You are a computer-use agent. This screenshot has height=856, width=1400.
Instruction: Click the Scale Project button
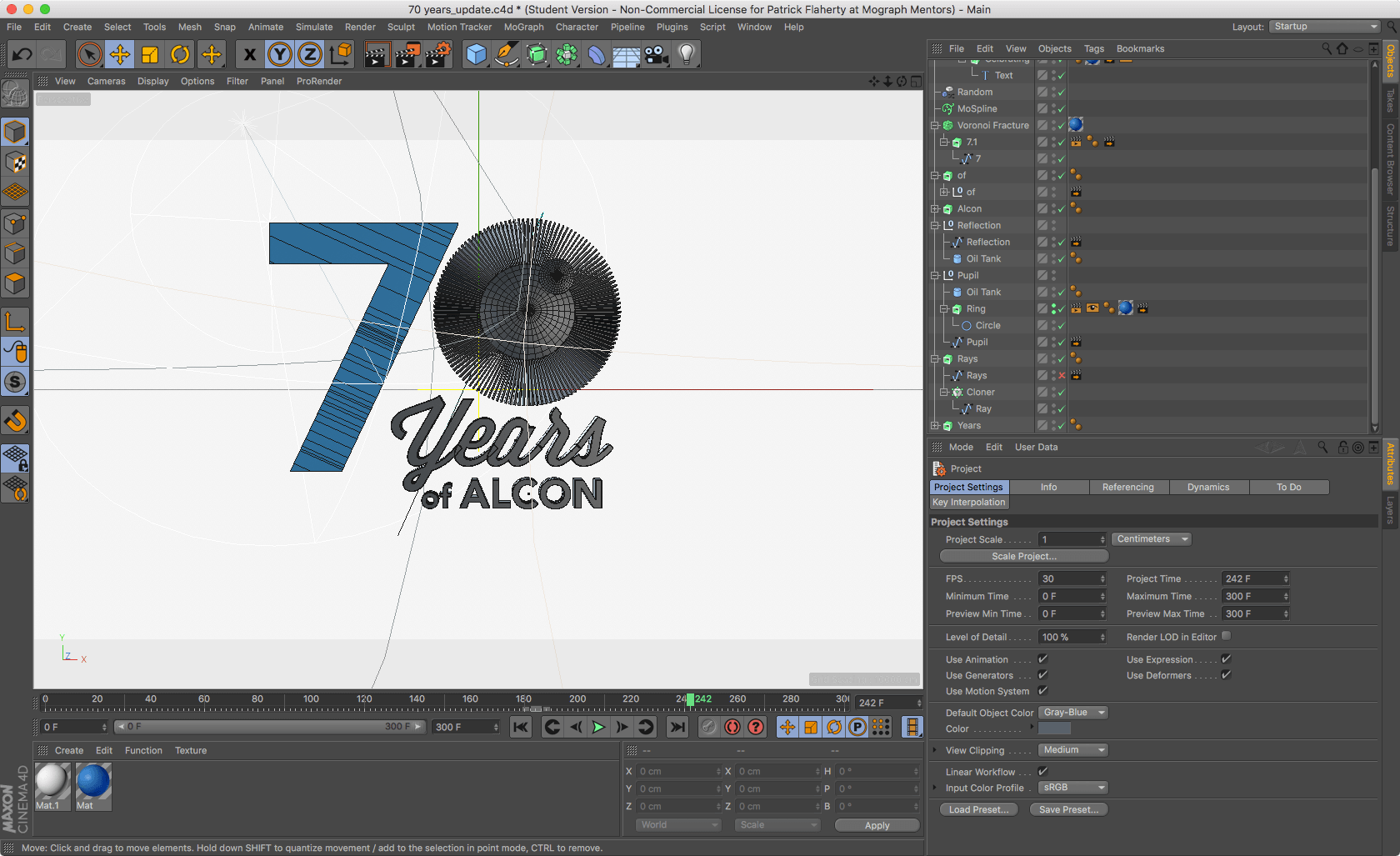1024,556
